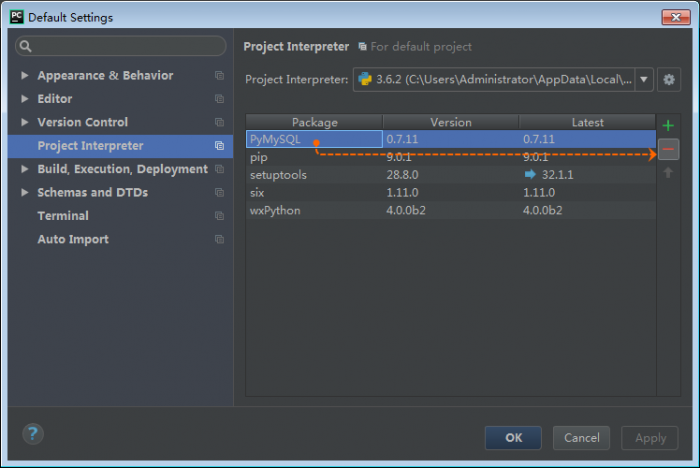Expand the Appearance & Behavior section
Screen dimensions: 700x468
25,76
